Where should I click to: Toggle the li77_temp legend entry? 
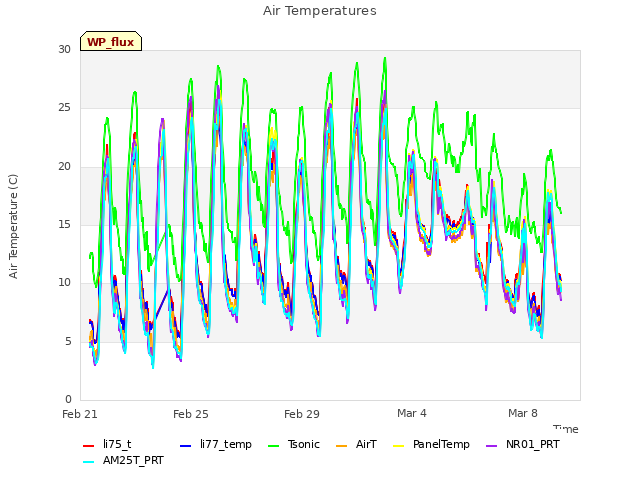[216, 444]
